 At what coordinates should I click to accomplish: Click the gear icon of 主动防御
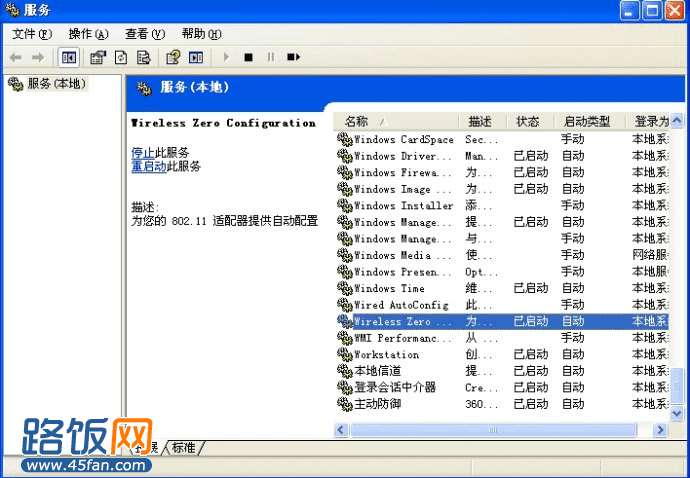[x=345, y=404]
